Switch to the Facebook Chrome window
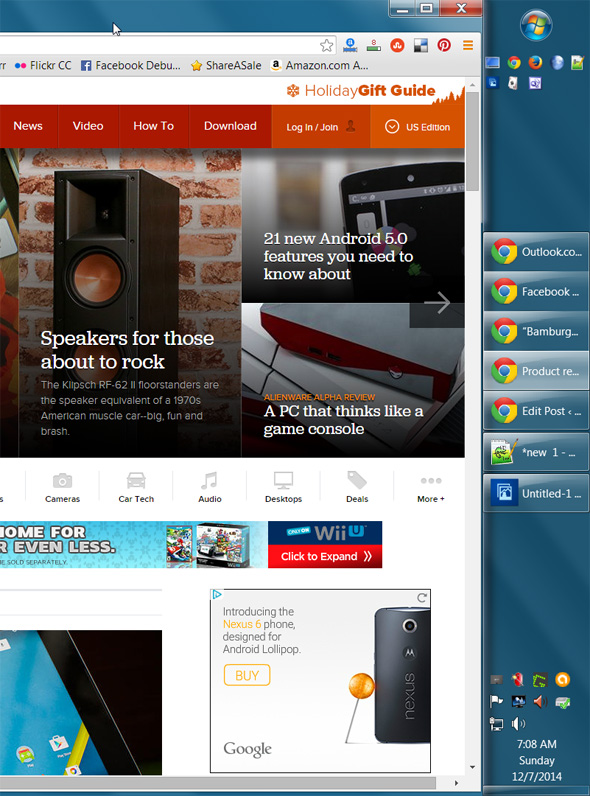The height and width of the screenshot is (796, 590). tap(536, 291)
